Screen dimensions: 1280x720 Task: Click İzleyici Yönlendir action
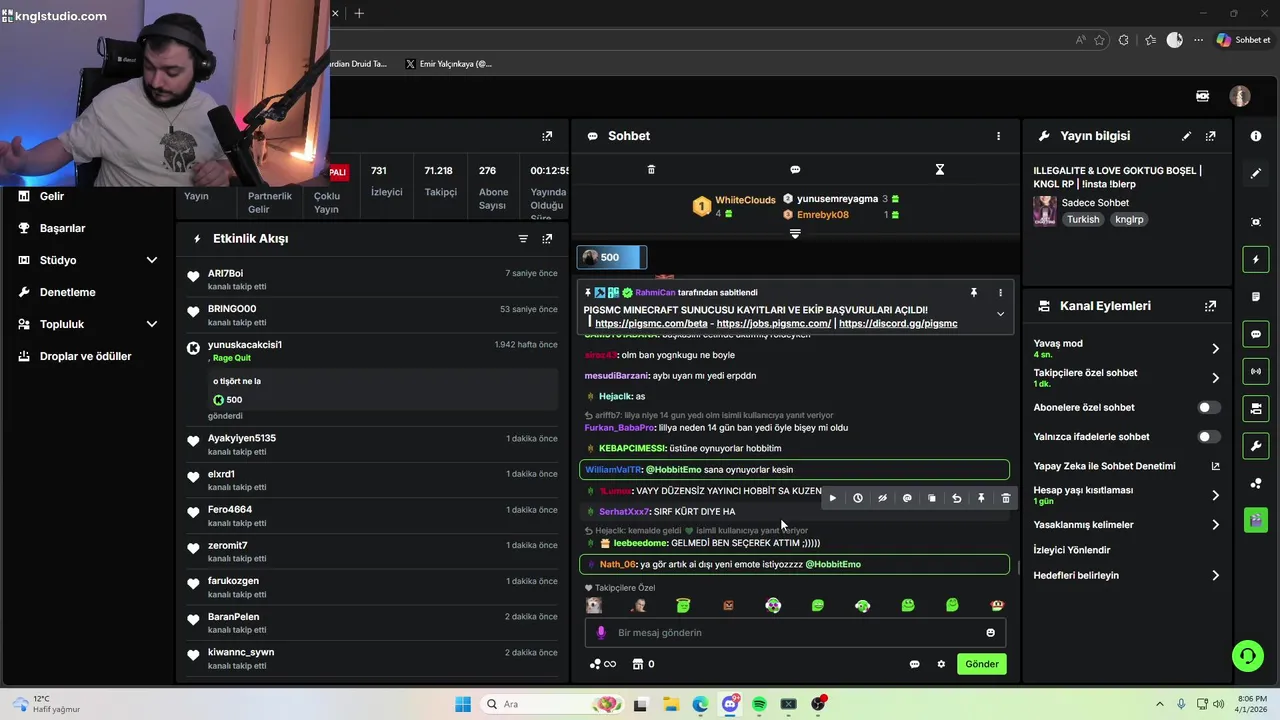point(1072,550)
